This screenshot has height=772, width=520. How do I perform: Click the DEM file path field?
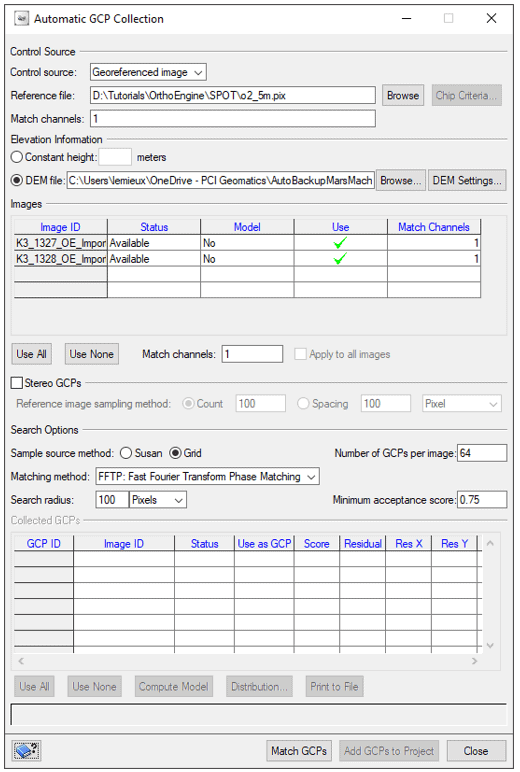click(x=221, y=180)
